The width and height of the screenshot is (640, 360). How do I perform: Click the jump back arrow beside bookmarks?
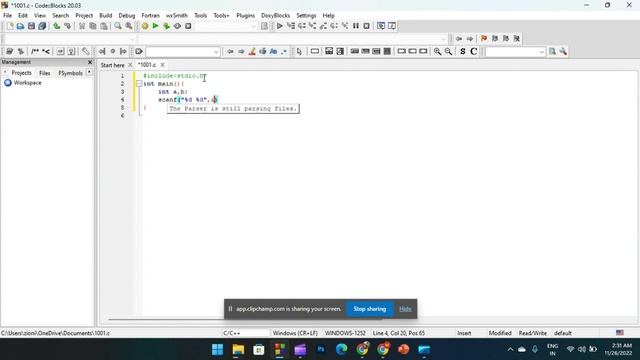click(459, 38)
